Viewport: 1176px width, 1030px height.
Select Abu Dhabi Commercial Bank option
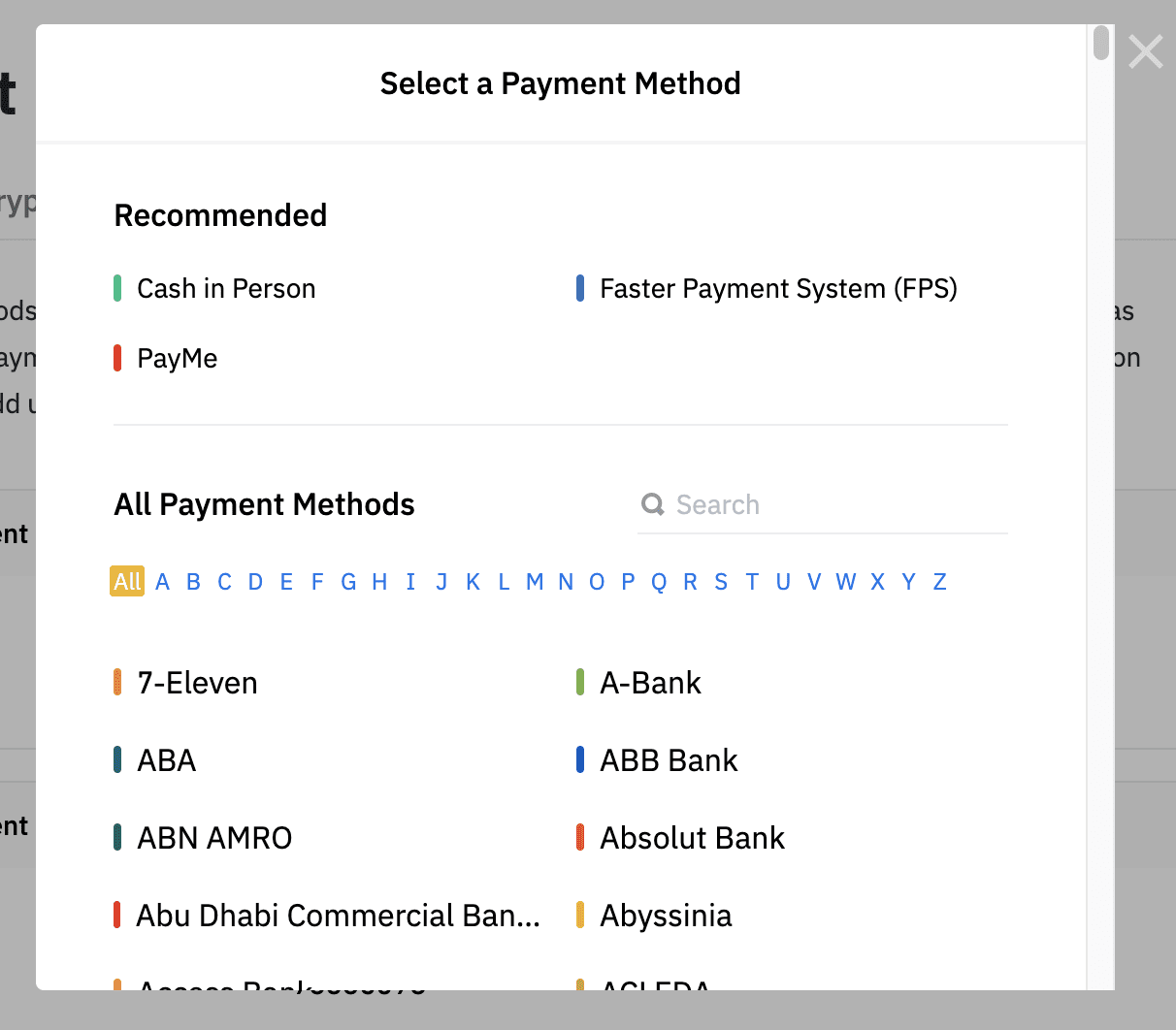coord(338,916)
